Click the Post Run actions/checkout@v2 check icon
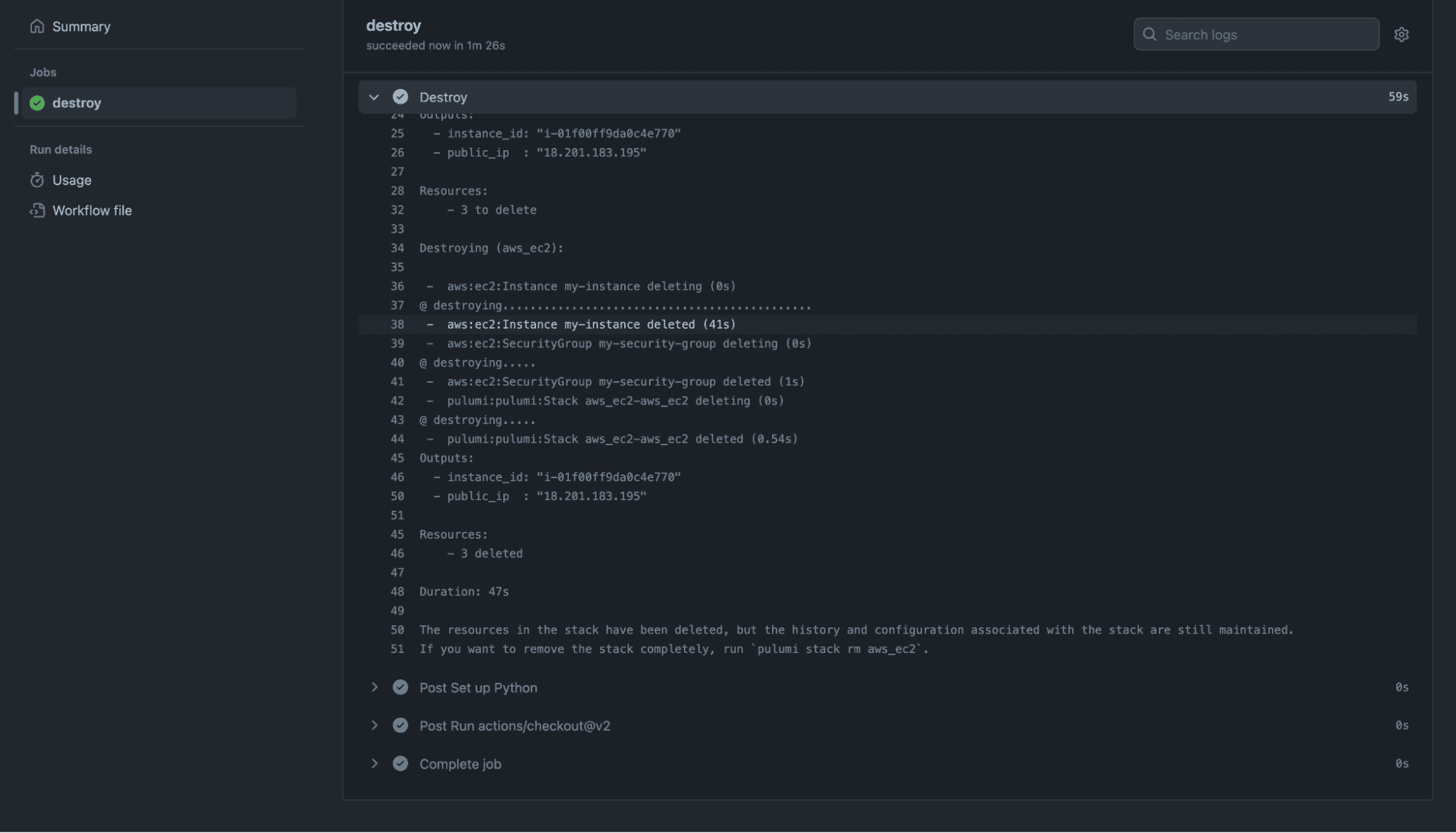The image size is (1456, 833). 400,725
